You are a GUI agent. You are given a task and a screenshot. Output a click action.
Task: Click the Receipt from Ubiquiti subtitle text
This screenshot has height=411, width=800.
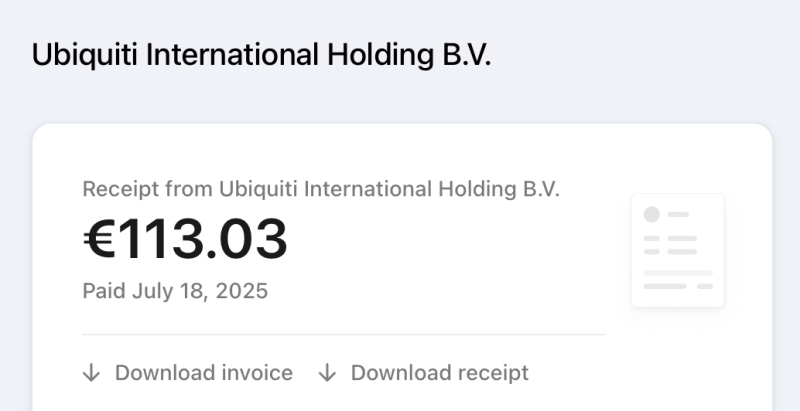[321, 189]
